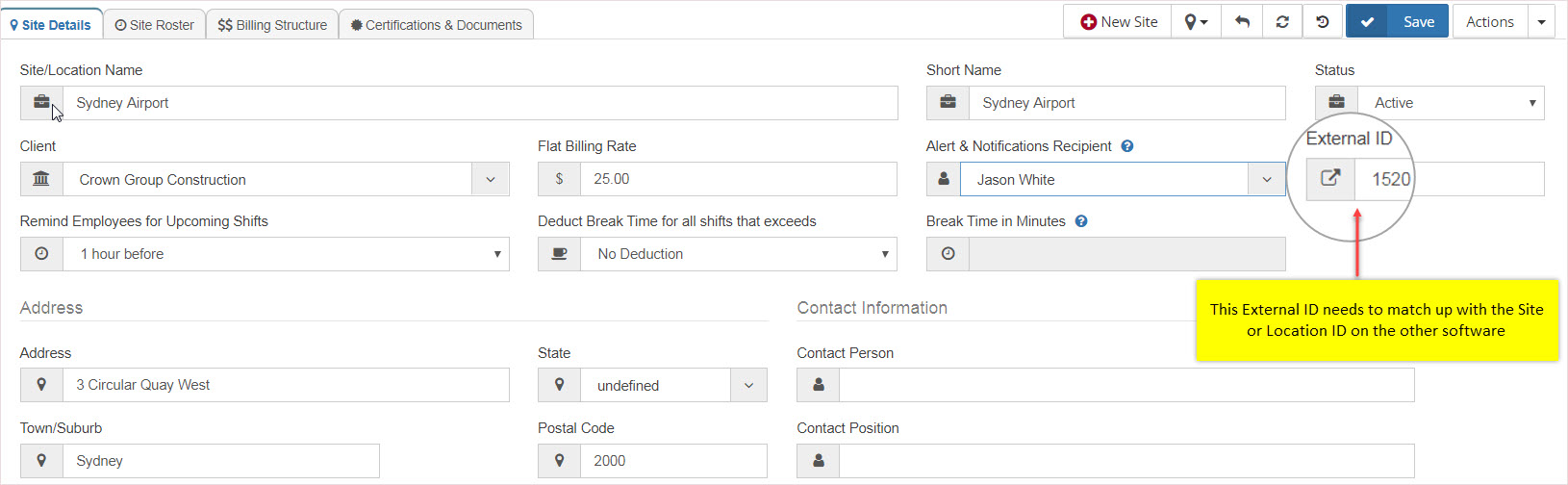Expand the State dropdown chevron
1568x485 pixels.
click(x=748, y=385)
